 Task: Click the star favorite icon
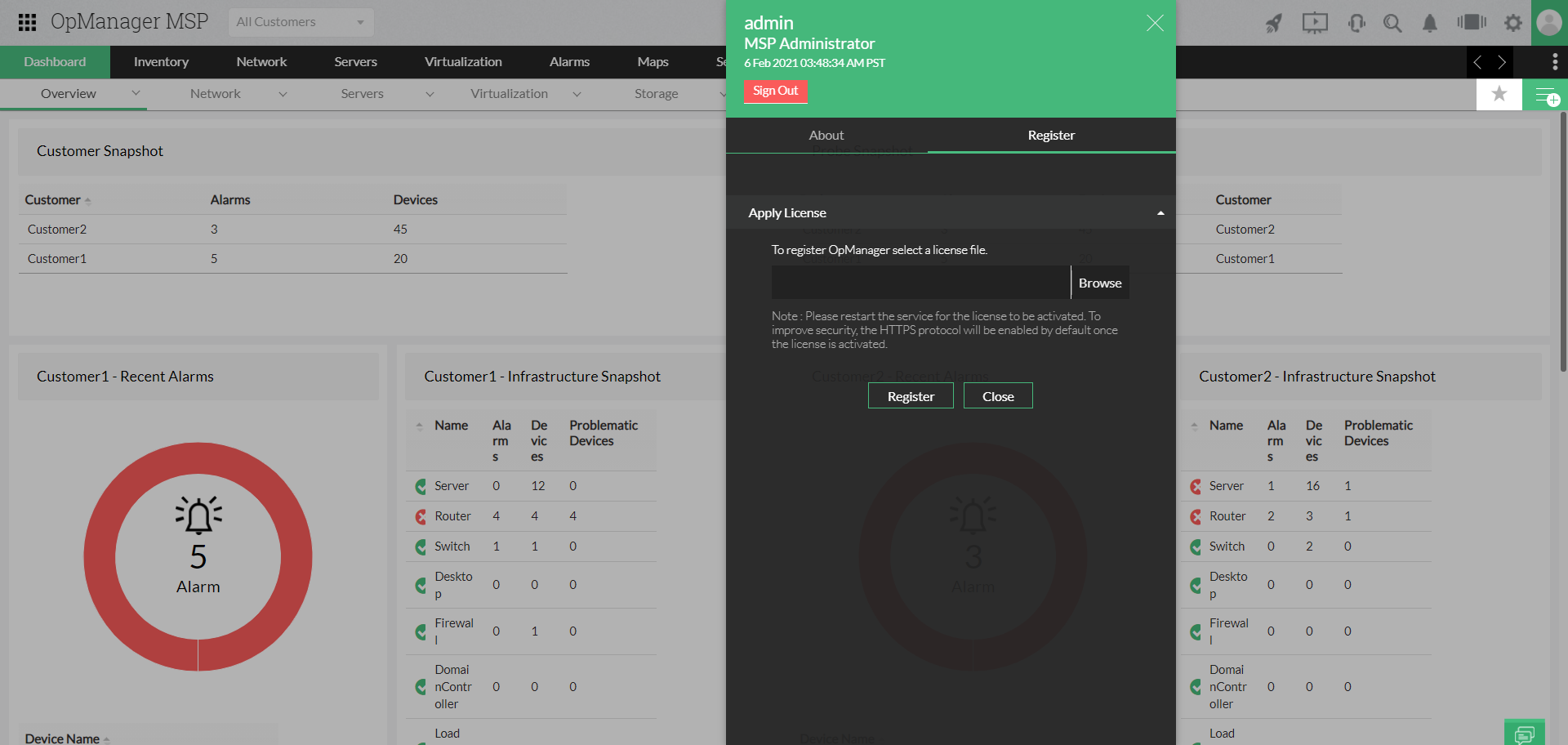click(x=1499, y=94)
